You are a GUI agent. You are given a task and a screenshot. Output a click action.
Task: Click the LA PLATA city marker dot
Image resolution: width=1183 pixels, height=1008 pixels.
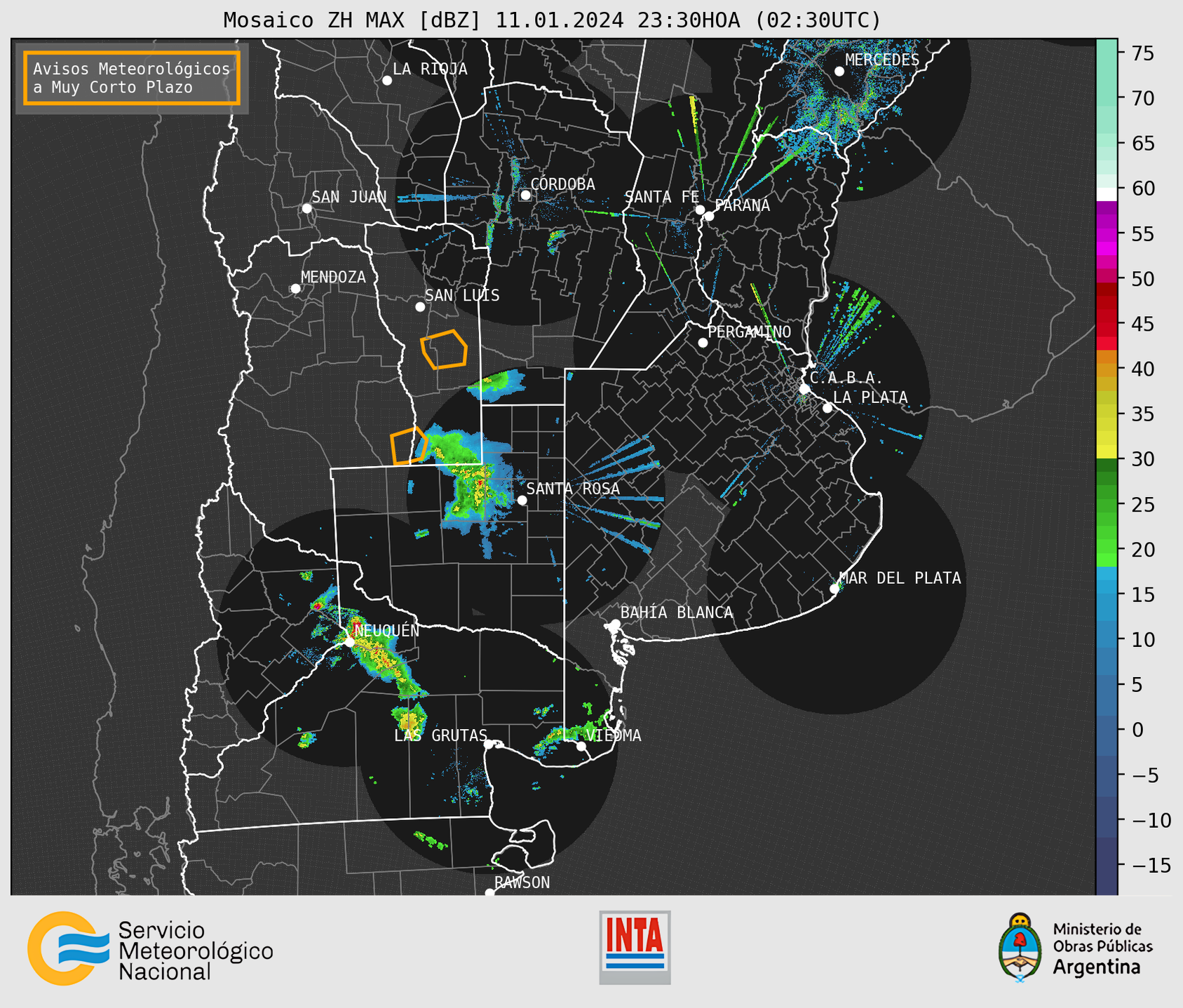tap(827, 408)
